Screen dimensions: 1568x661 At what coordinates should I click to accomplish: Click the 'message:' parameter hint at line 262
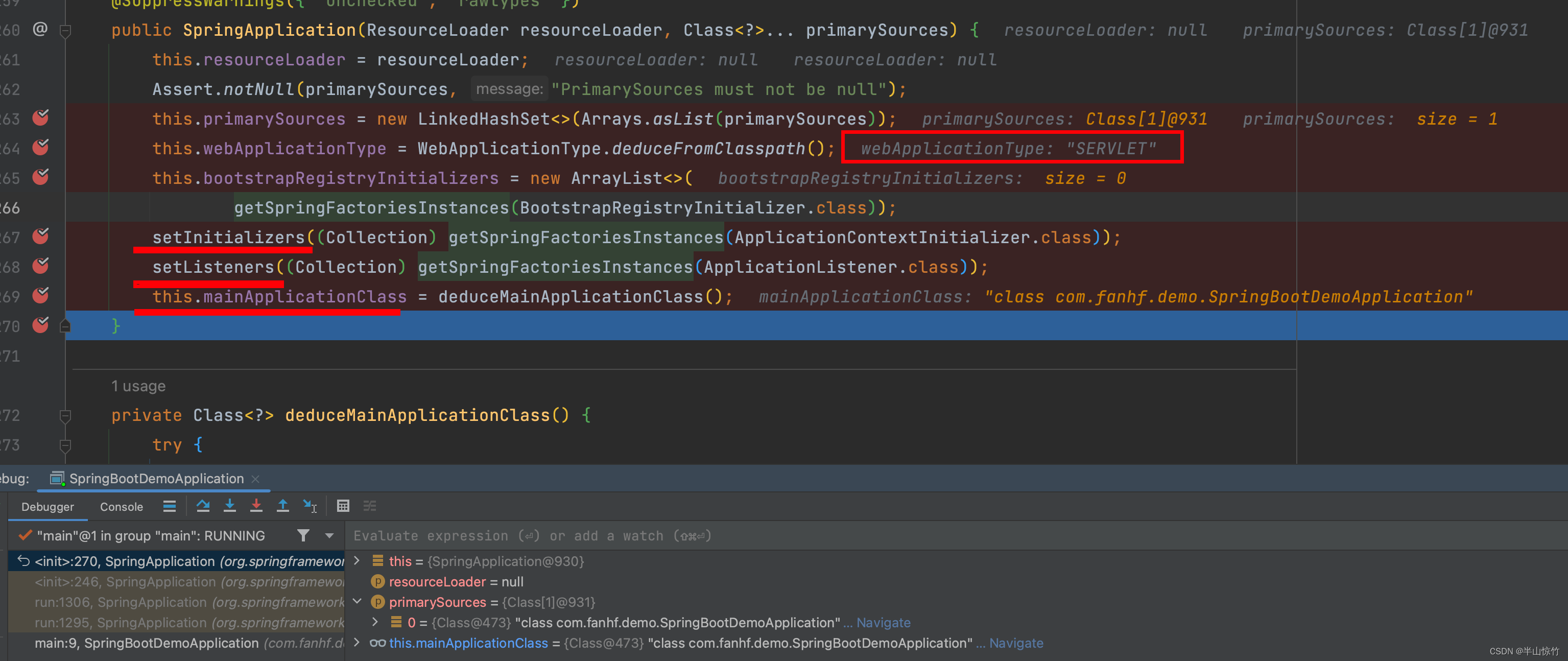point(510,89)
